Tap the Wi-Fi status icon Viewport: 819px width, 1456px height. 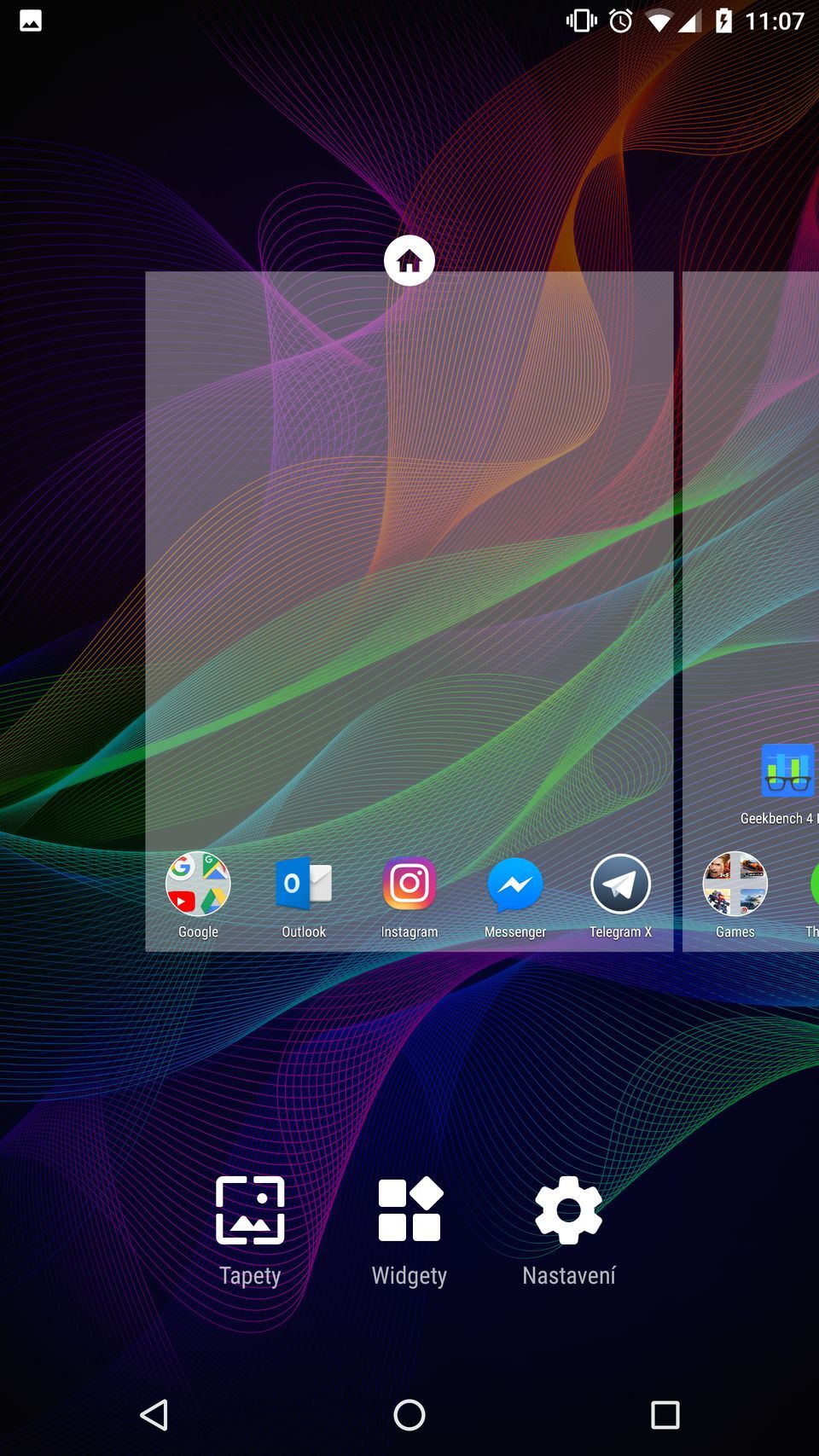coord(659,21)
